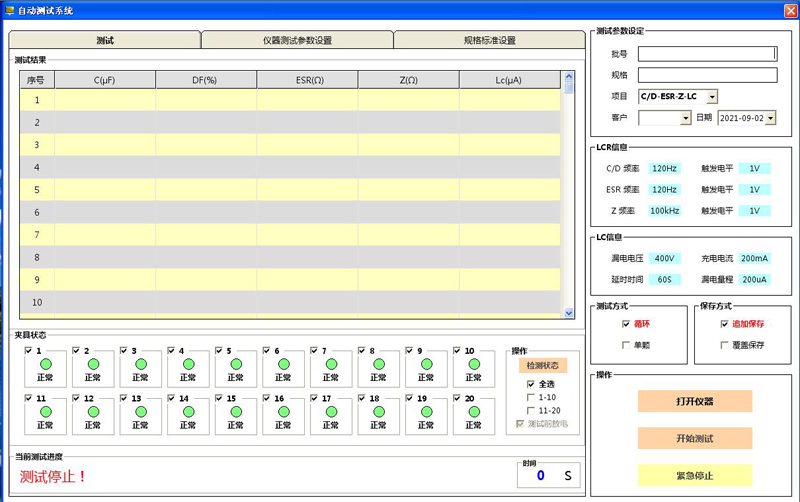Click the green indicator for fixture 11

(x=44, y=411)
